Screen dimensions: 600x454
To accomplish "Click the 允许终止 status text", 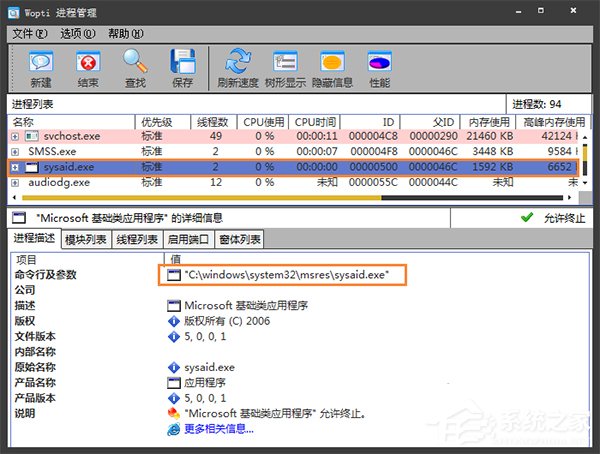I will pyautogui.click(x=564, y=218).
